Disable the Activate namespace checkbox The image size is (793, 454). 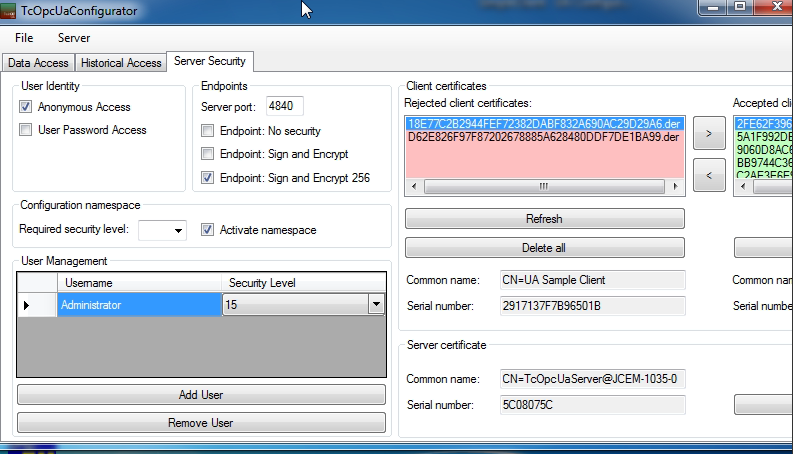point(208,230)
